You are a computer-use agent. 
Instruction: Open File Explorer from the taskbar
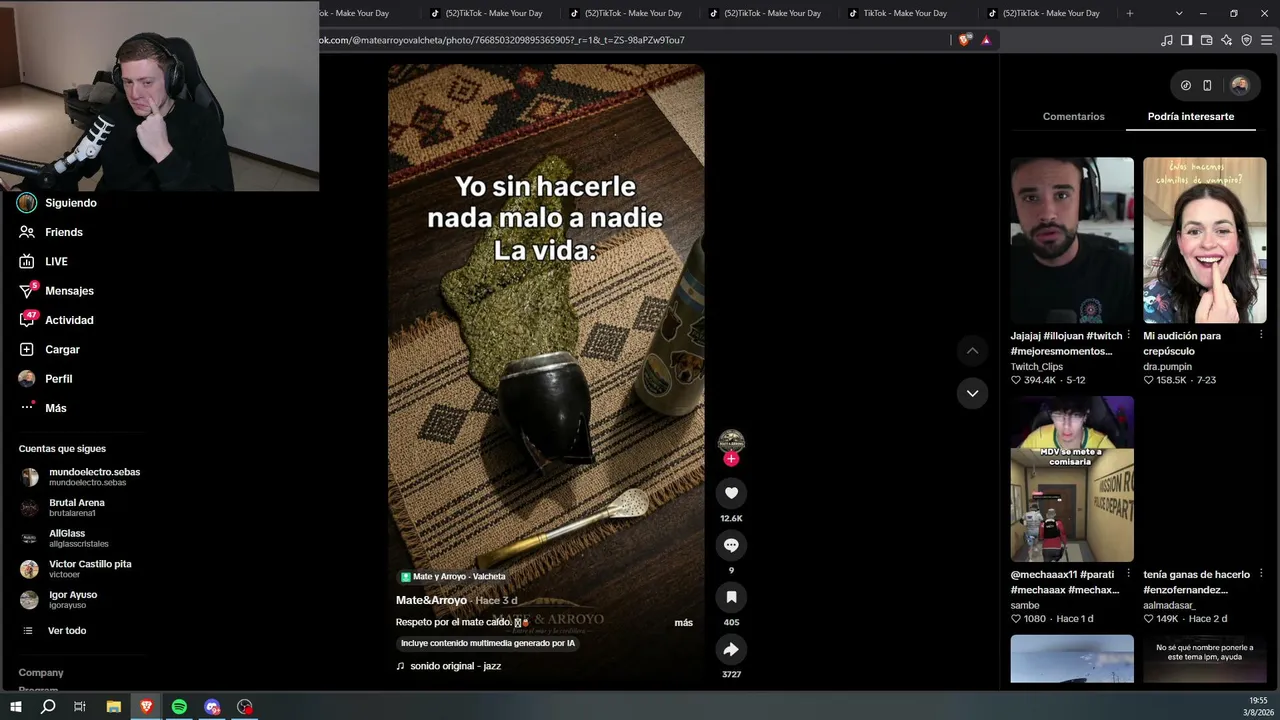point(114,707)
